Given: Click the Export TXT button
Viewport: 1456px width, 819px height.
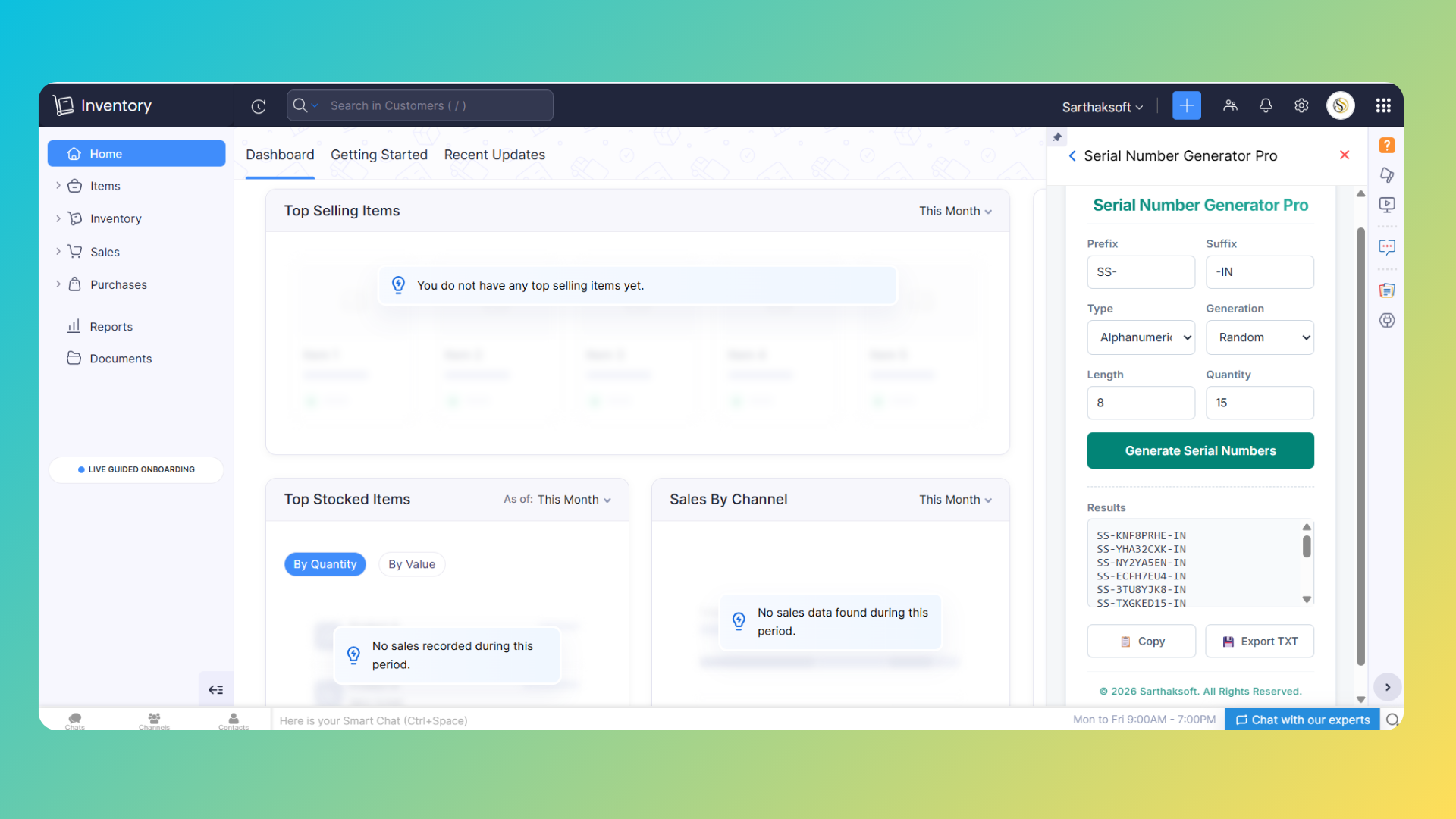Looking at the screenshot, I should [1260, 642].
